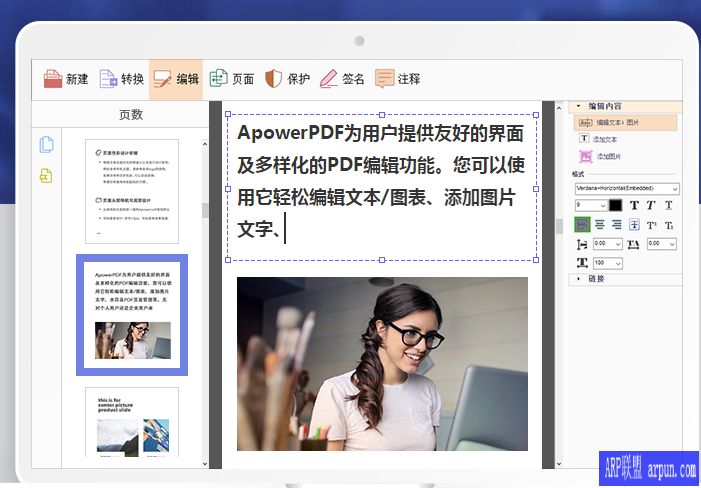Collapse the 编辑内容 section arrow
The height and width of the screenshot is (488, 701).
click(579, 106)
